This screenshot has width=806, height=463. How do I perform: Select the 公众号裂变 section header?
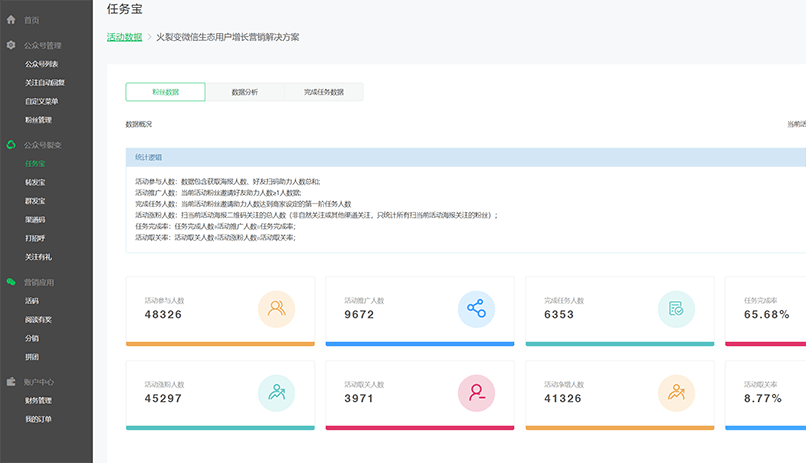pos(43,145)
